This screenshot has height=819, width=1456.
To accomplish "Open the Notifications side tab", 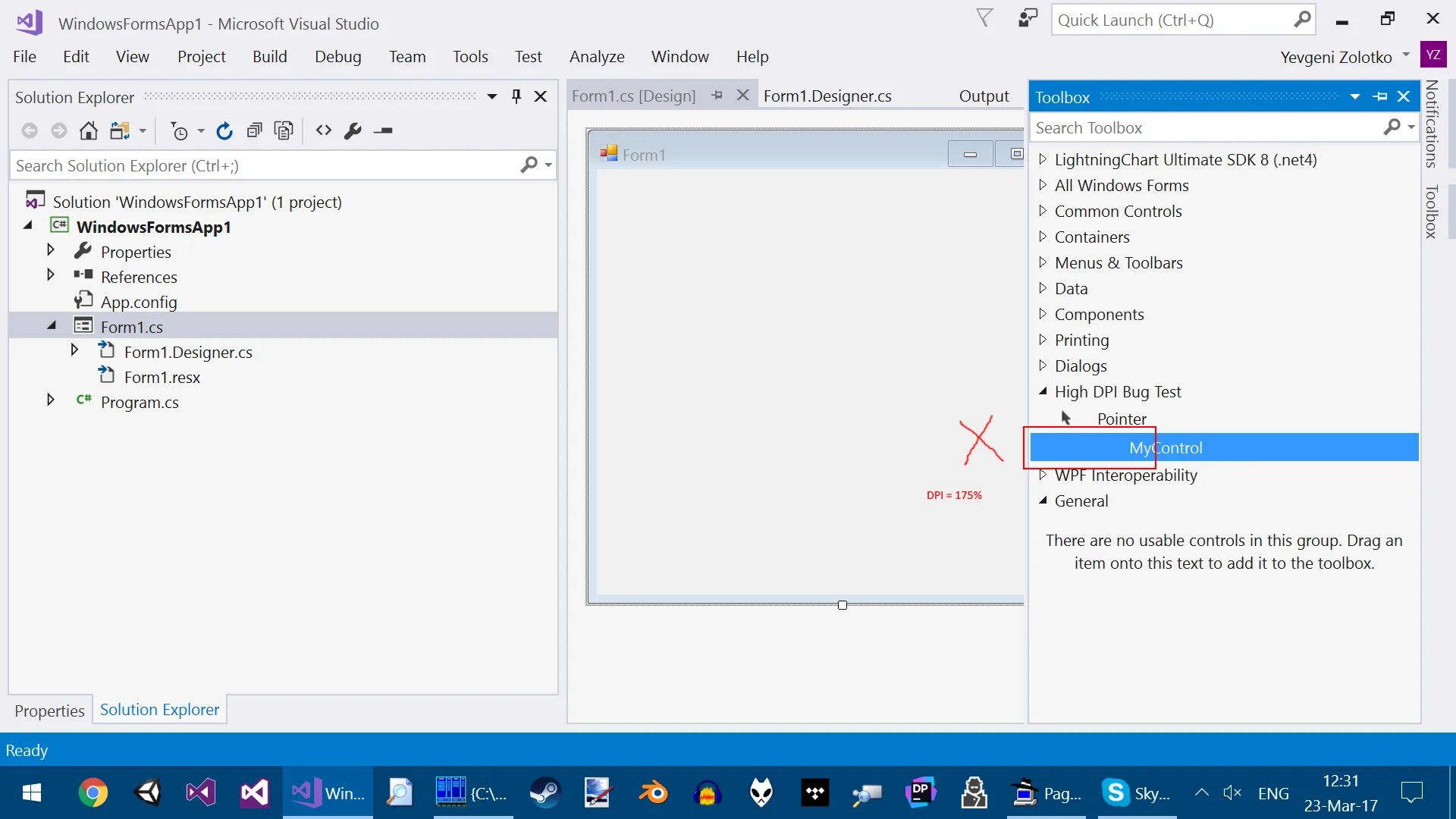I will (1432, 124).
